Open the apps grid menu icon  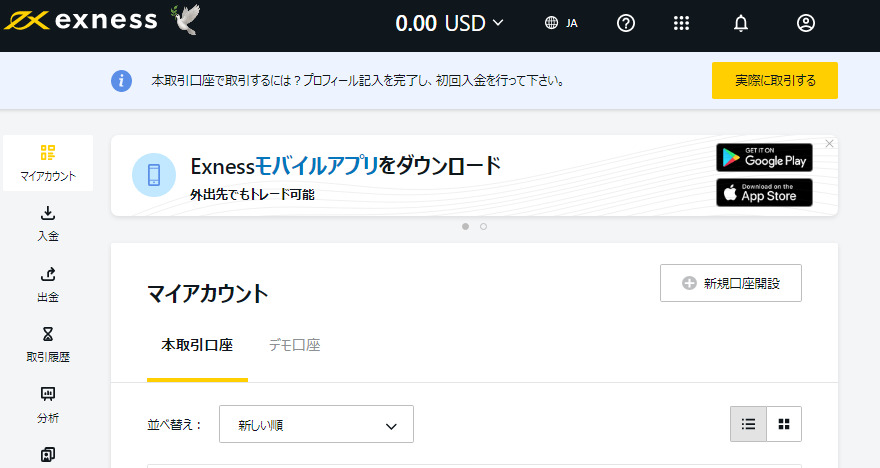(681, 23)
